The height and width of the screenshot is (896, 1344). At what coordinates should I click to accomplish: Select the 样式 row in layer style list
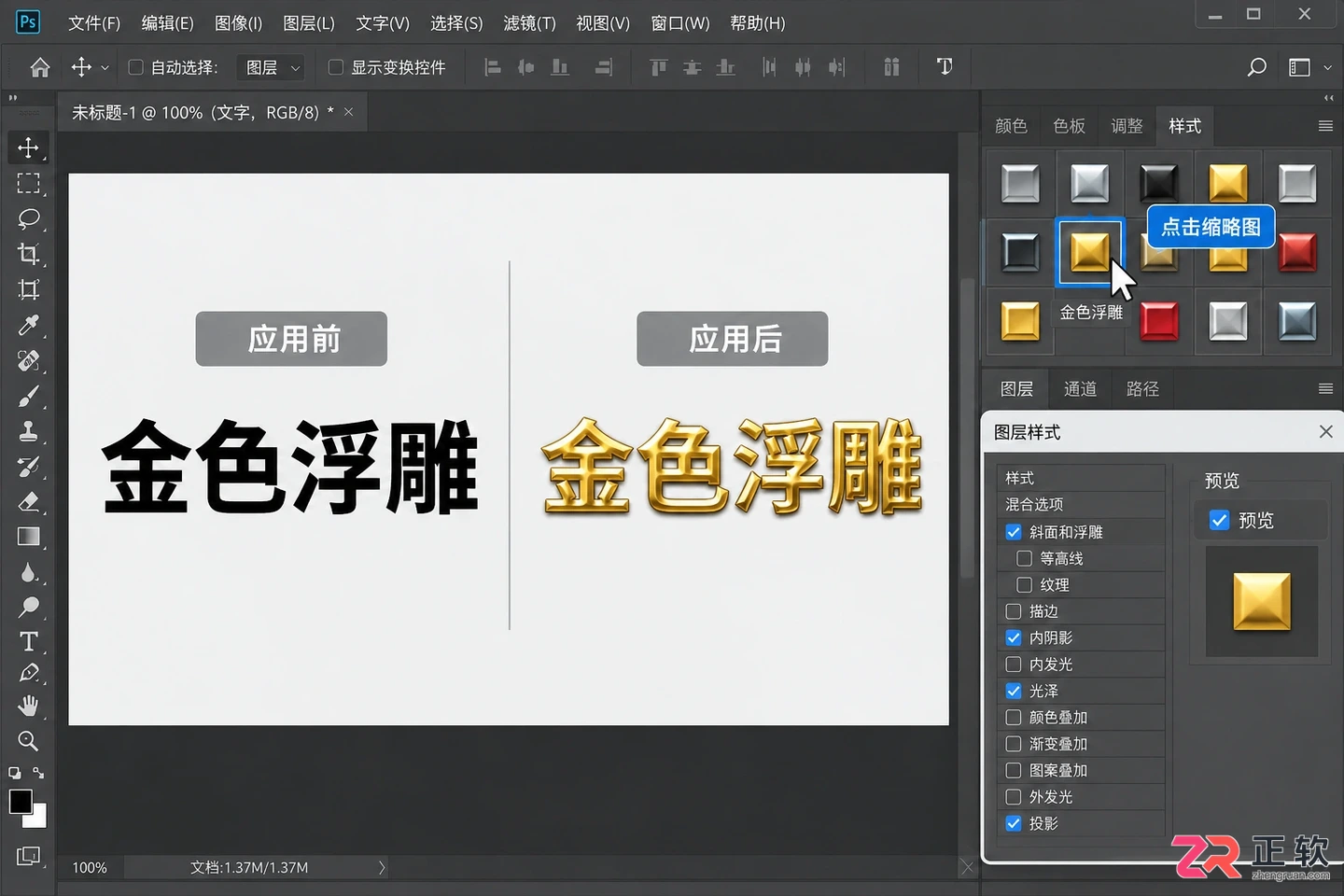[1081, 478]
